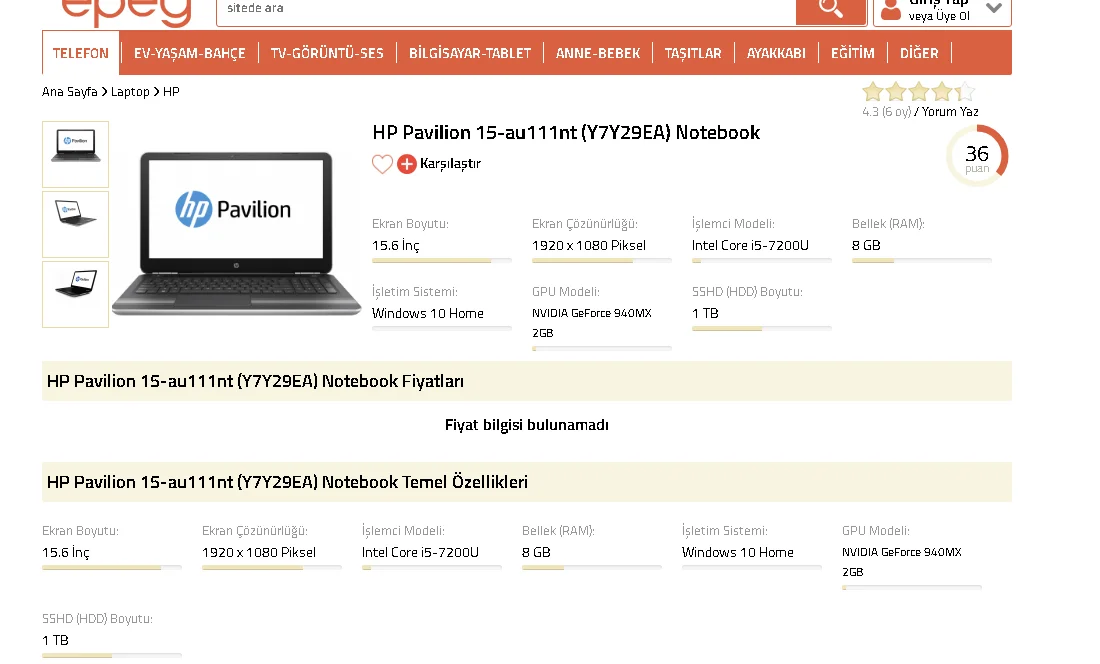Select third dark laptop thumbnail
Screen dimensions: 1100x664
[x=76, y=294]
